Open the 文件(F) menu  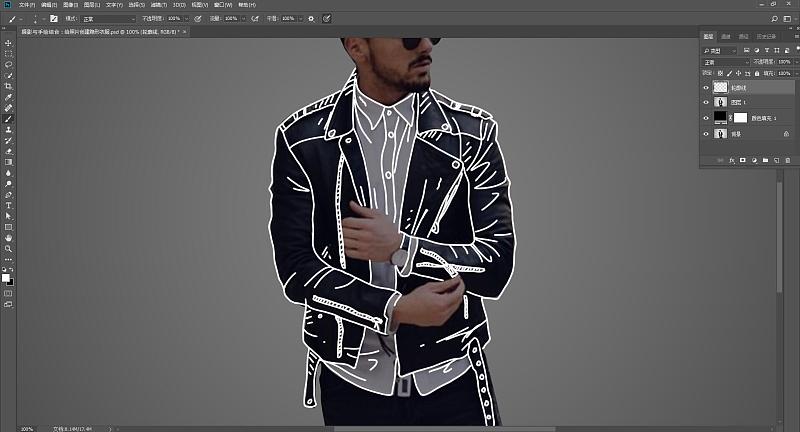[x=27, y=5]
